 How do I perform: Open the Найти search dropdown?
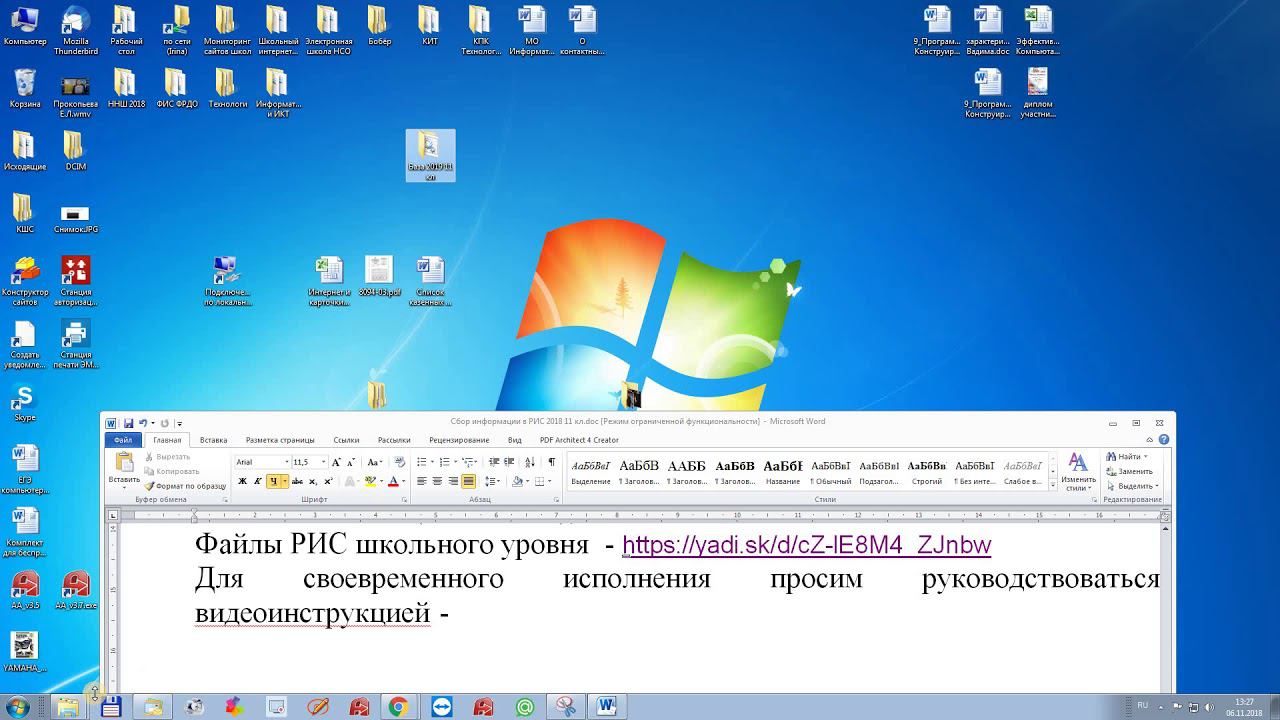tap(1128, 457)
